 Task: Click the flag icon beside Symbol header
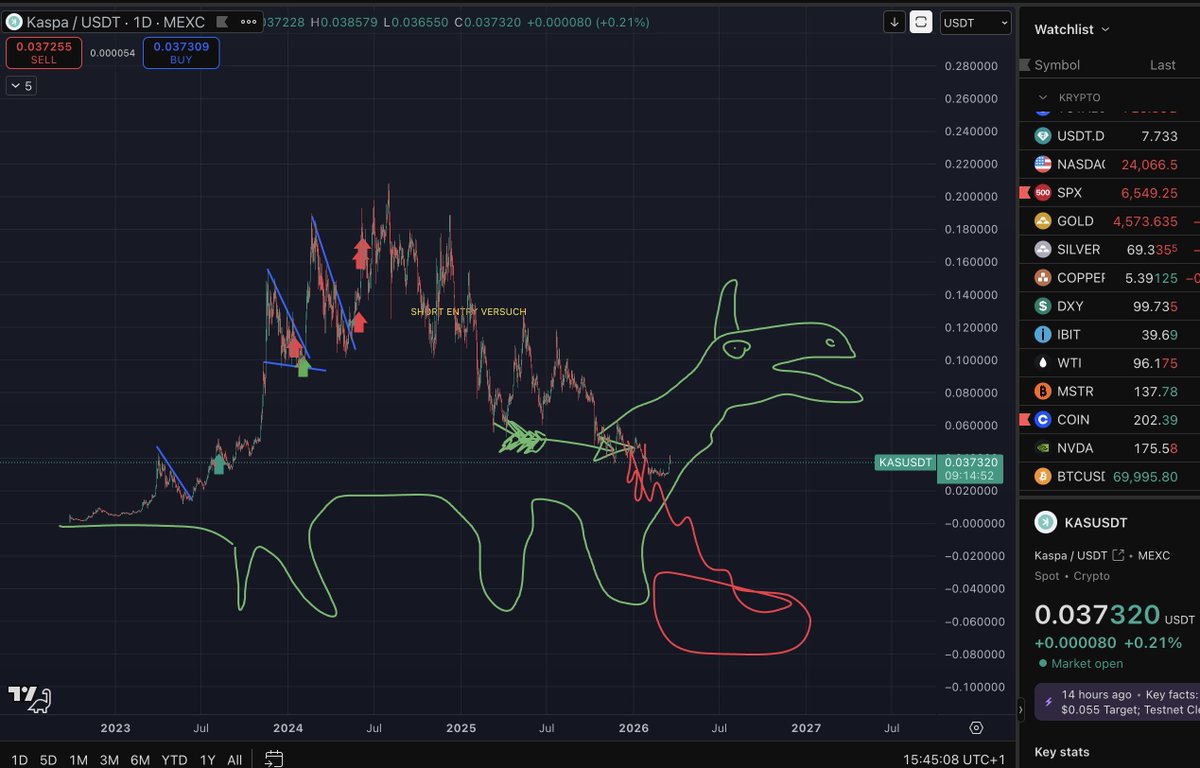[1023, 65]
